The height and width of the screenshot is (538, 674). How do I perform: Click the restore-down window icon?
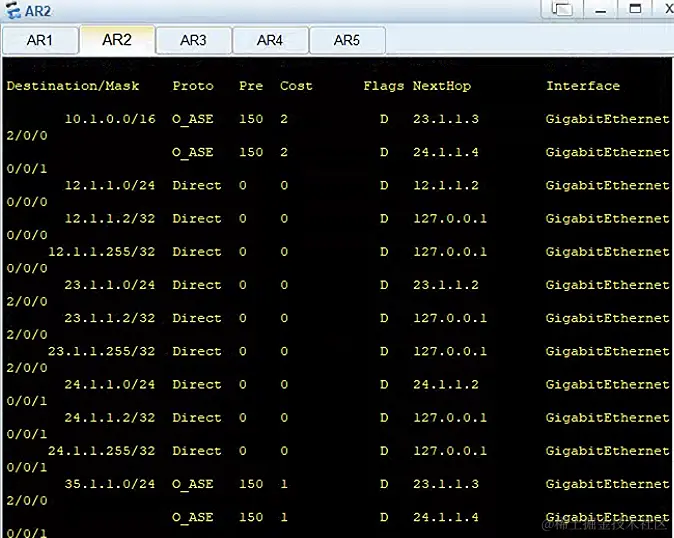point(562,9)
